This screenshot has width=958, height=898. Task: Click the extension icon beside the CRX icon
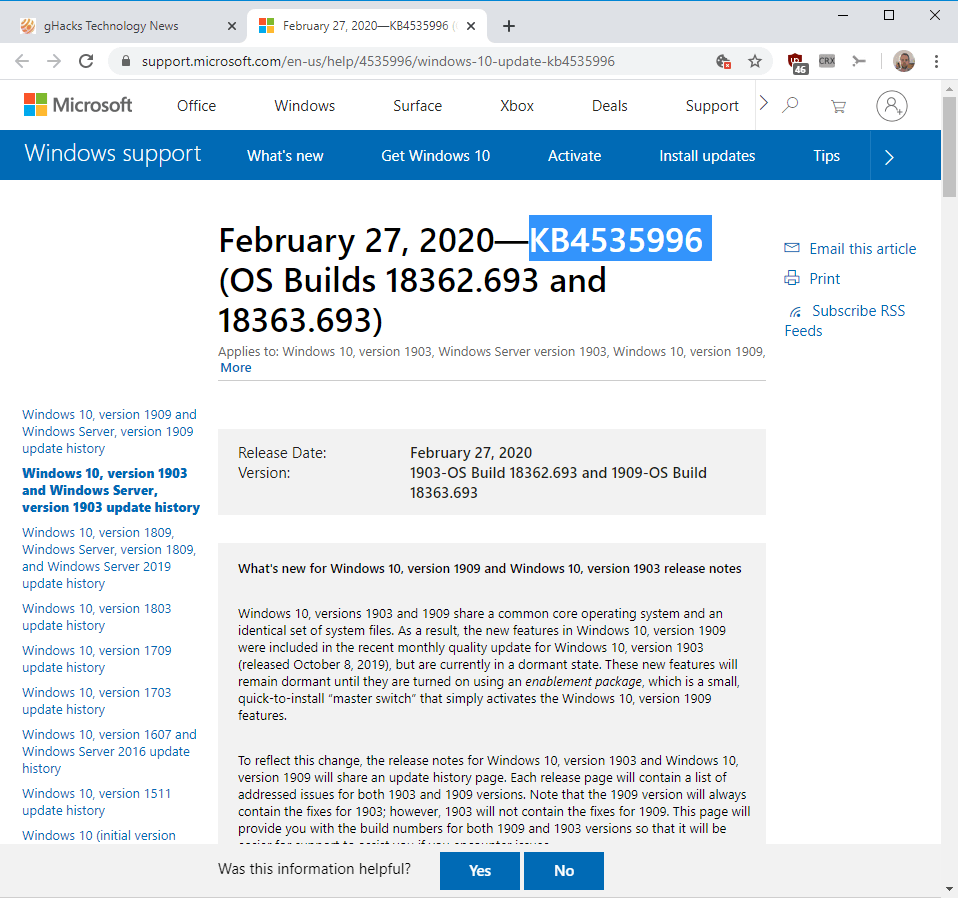[859, 61]
